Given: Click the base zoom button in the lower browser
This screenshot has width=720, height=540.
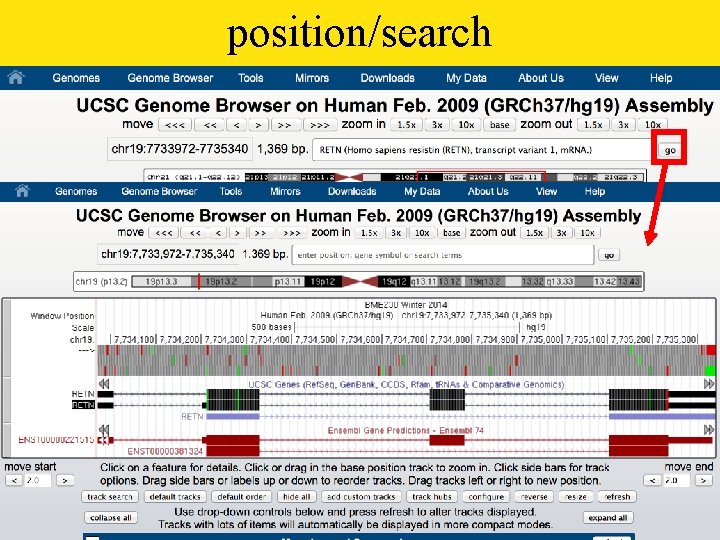Looking at the screenshot, I should 451,233.
